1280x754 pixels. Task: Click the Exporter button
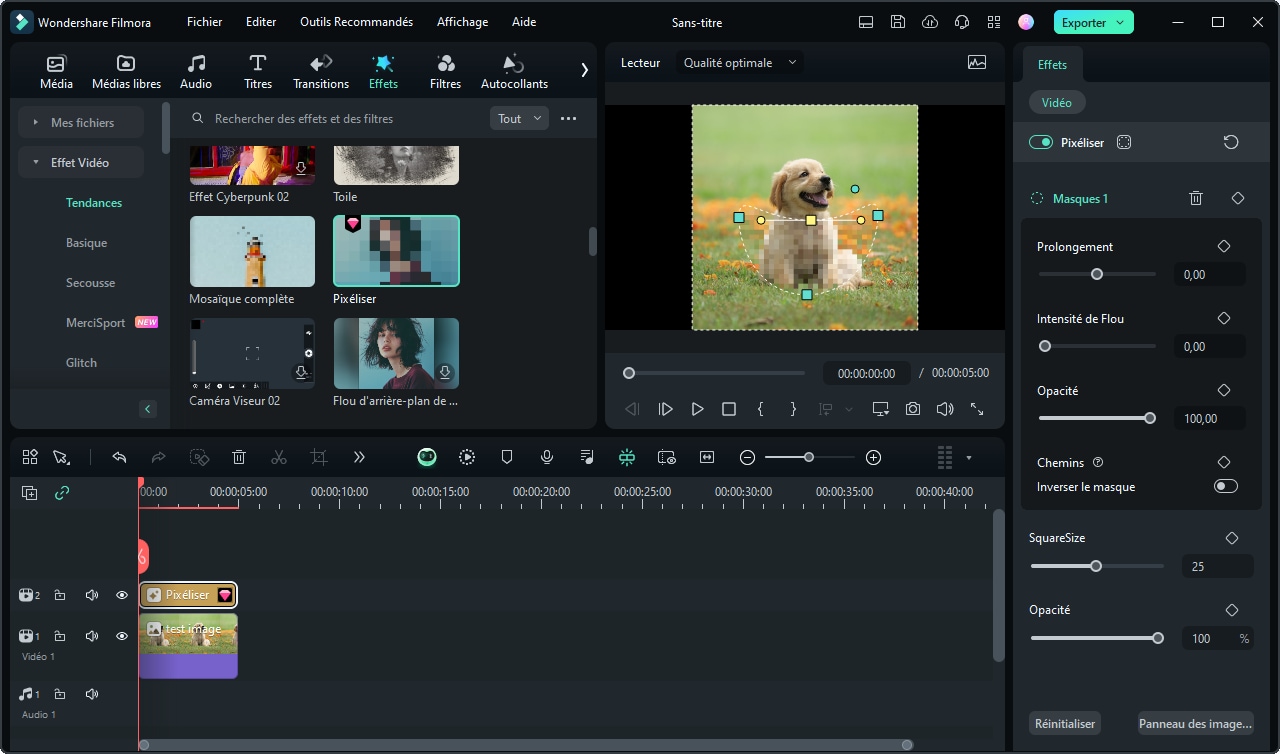[x=1093, y=22]
